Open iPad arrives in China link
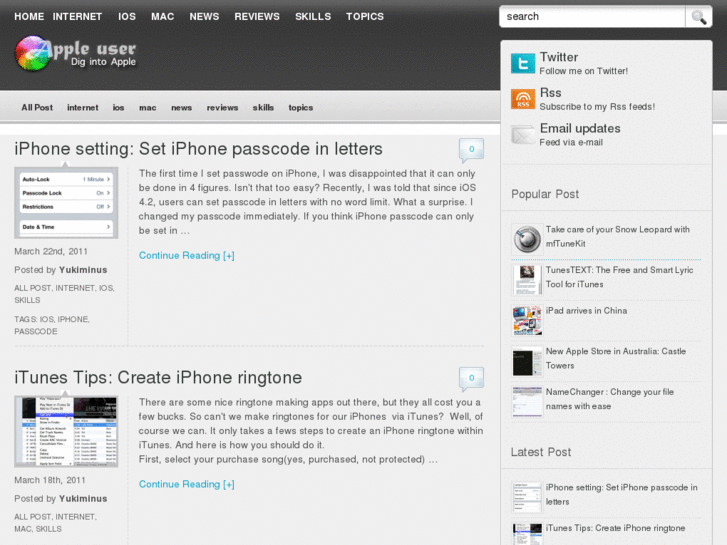727x545 pixels. tap(586, 311)
